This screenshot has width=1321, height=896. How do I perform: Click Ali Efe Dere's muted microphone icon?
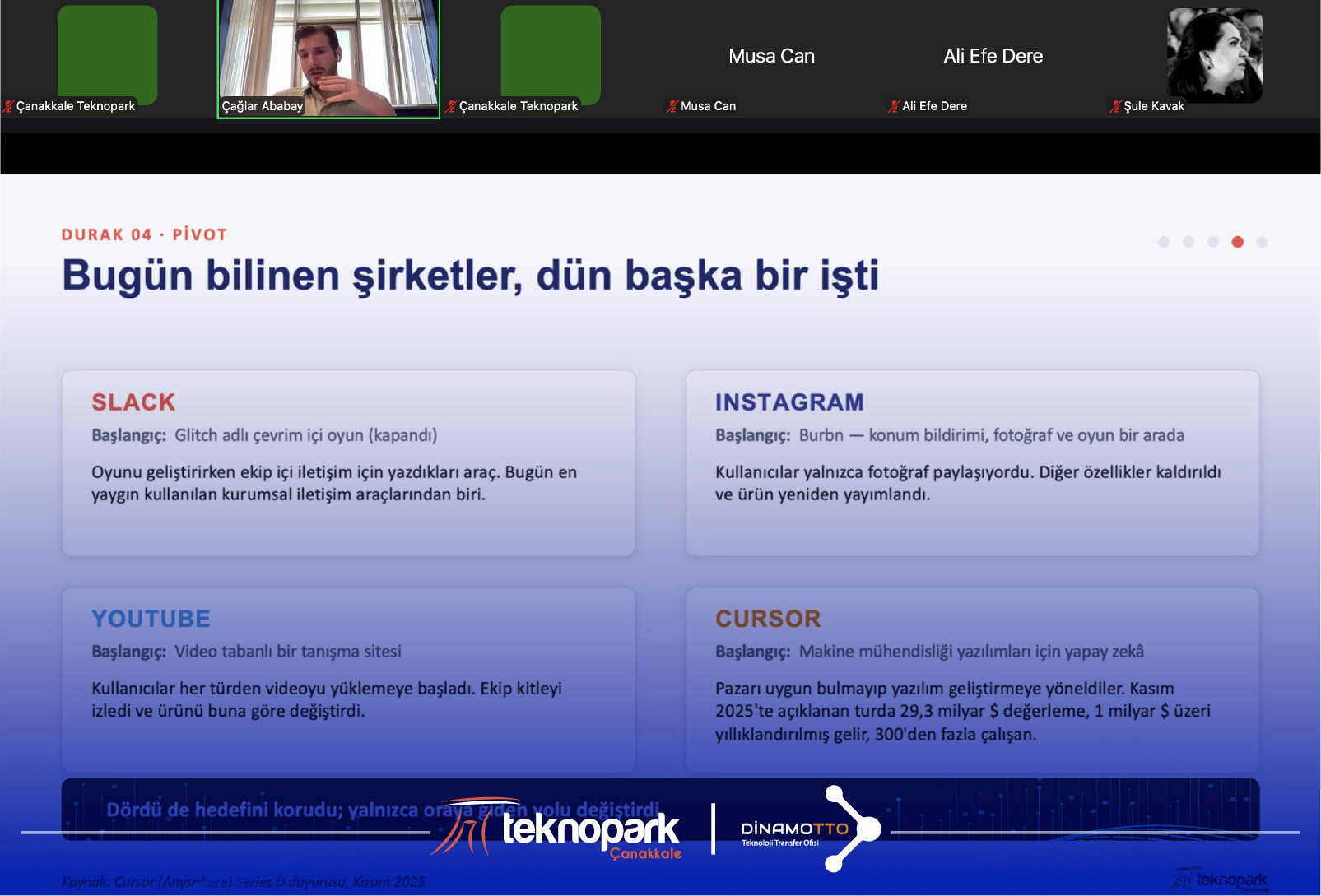tap(894, 106)
